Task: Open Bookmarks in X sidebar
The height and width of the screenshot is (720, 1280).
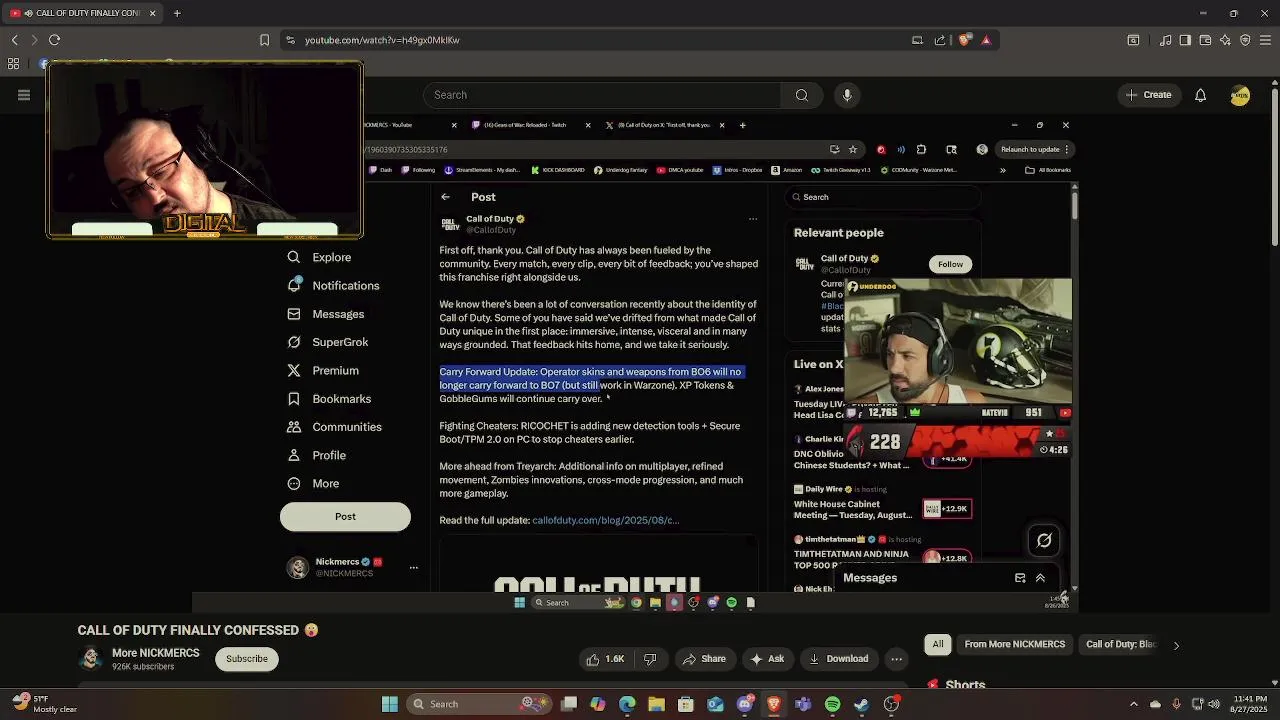Action: pos(330,399)
